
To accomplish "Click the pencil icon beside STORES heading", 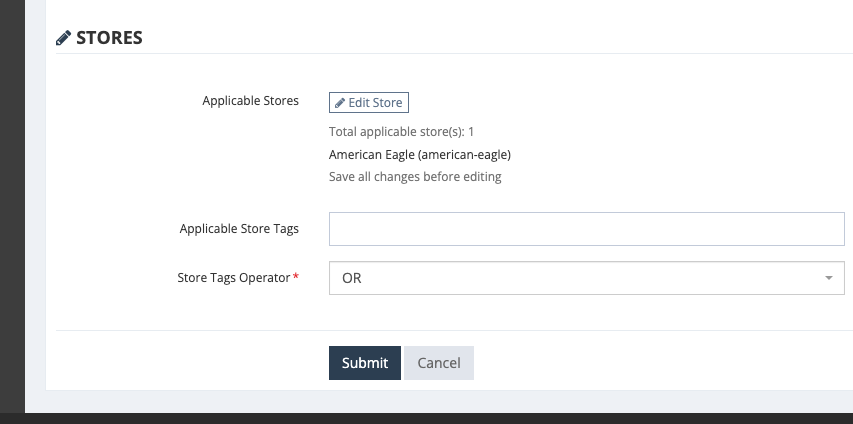I will click(x=63, y=38).
